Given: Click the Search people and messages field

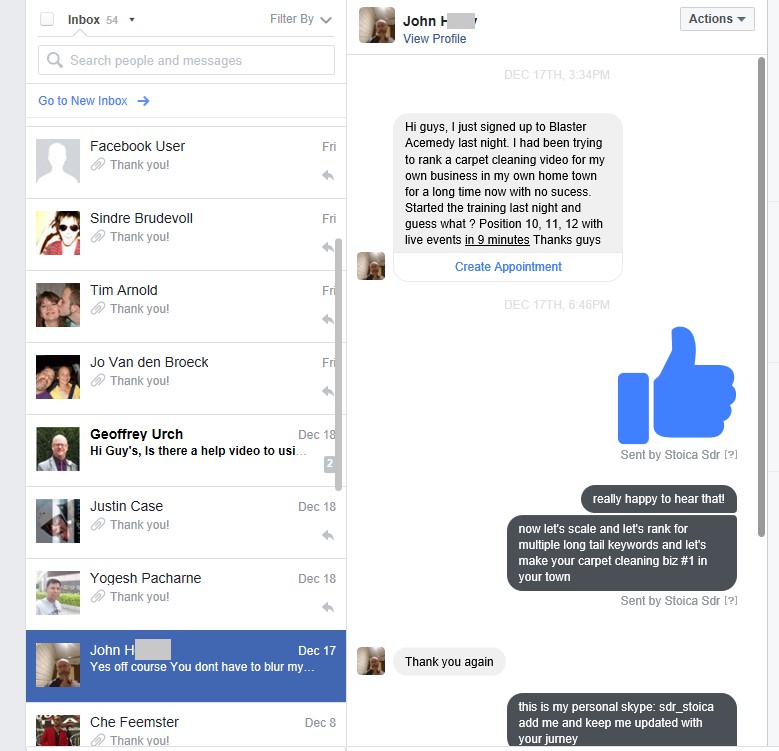Looking at the screenshot, I should [186, 60].
